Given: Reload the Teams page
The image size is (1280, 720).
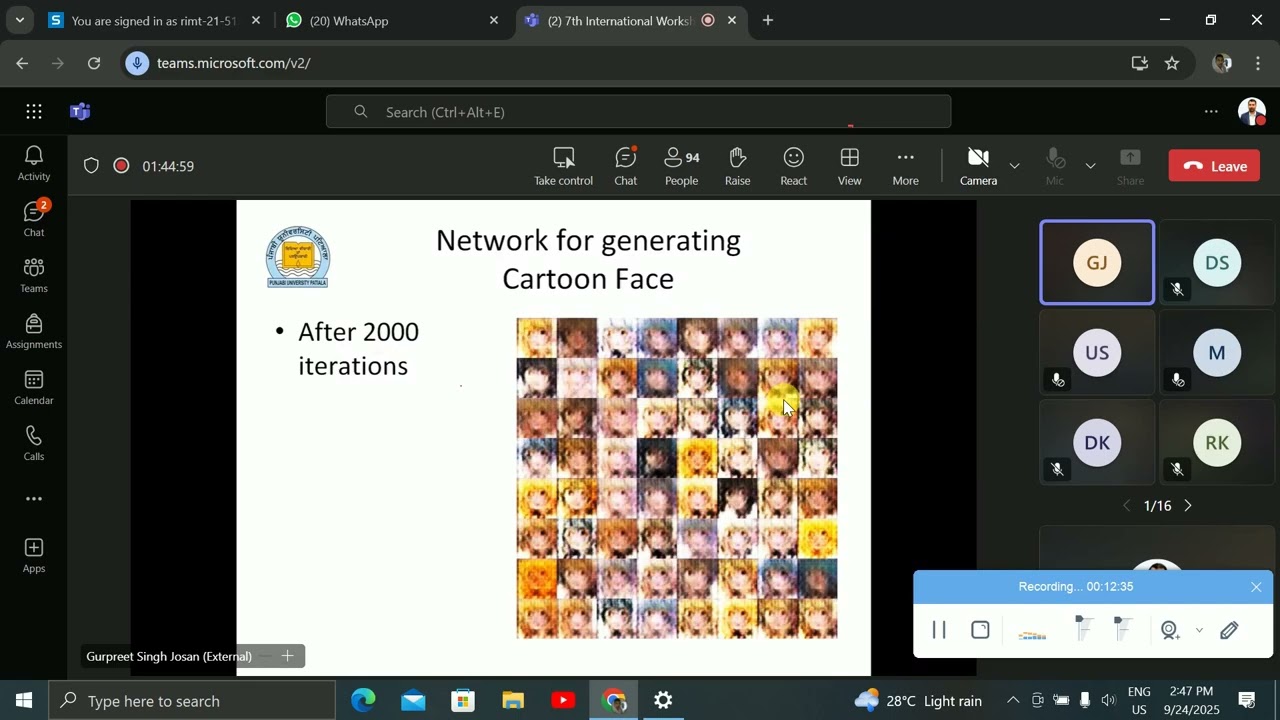Looking at the screenshot, I should pyautogui.click(x=94, y=63).
